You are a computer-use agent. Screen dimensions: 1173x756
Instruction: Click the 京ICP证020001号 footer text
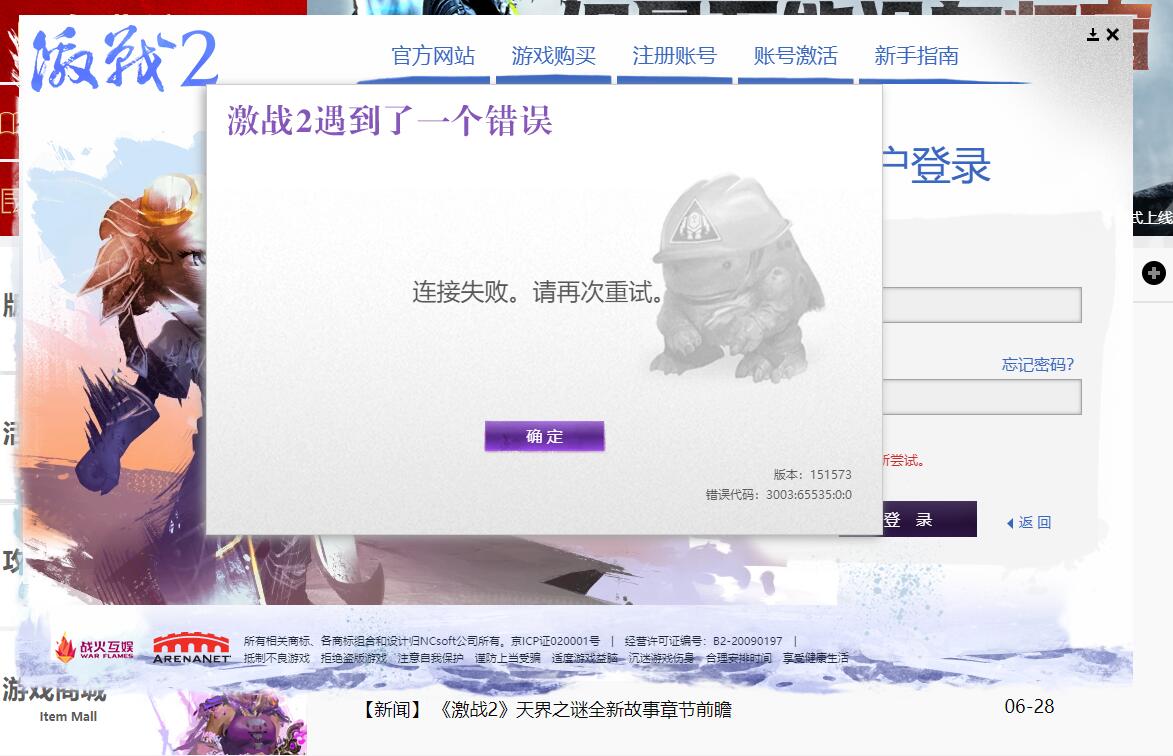click(x=556, y=641)
